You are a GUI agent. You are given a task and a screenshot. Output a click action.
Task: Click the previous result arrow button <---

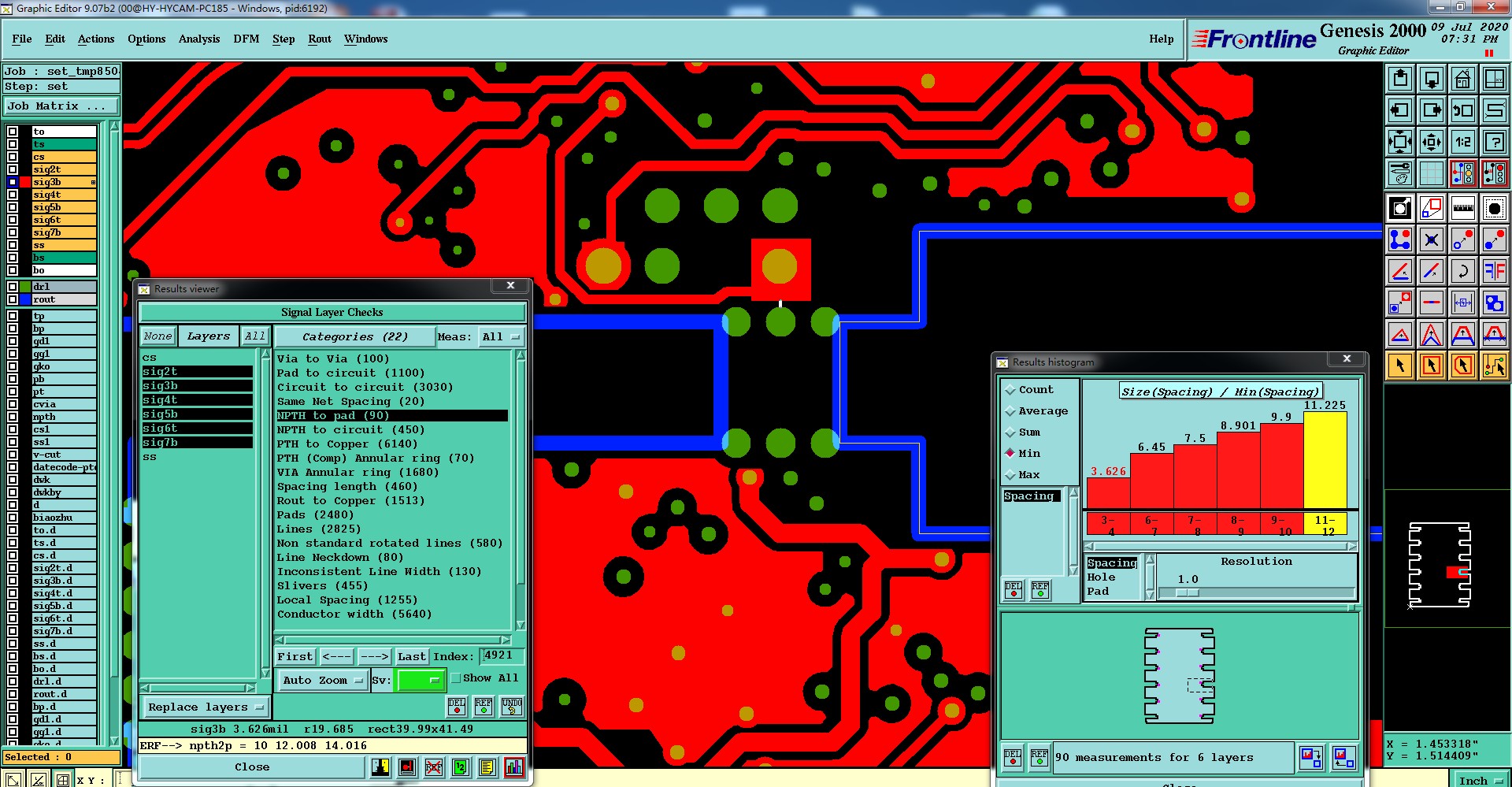pos(336,656)
